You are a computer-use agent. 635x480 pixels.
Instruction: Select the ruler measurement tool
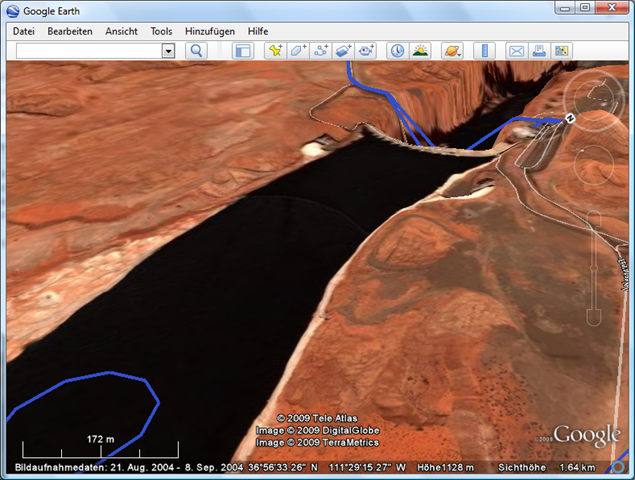[484, 50]
